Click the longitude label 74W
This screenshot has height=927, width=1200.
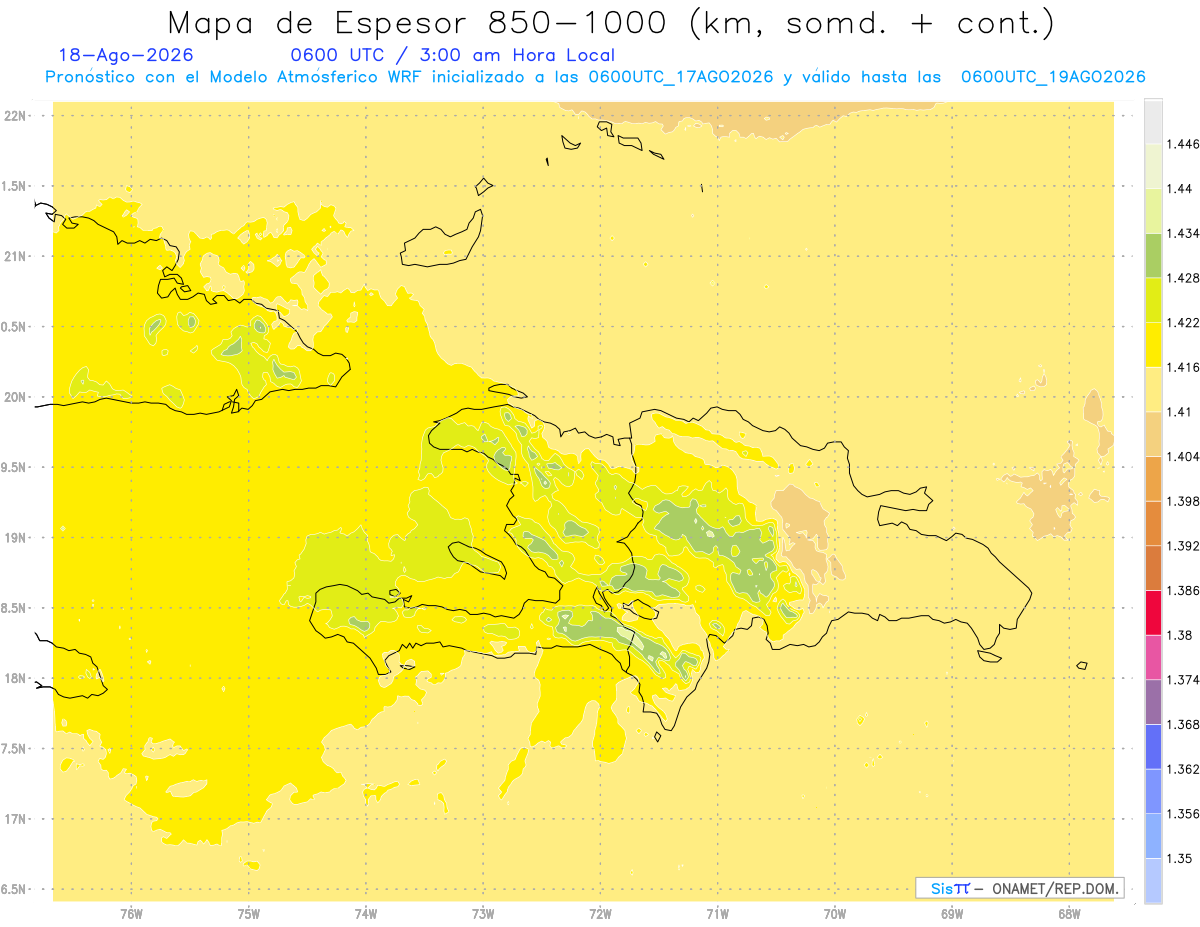click(x=366, y=914)
